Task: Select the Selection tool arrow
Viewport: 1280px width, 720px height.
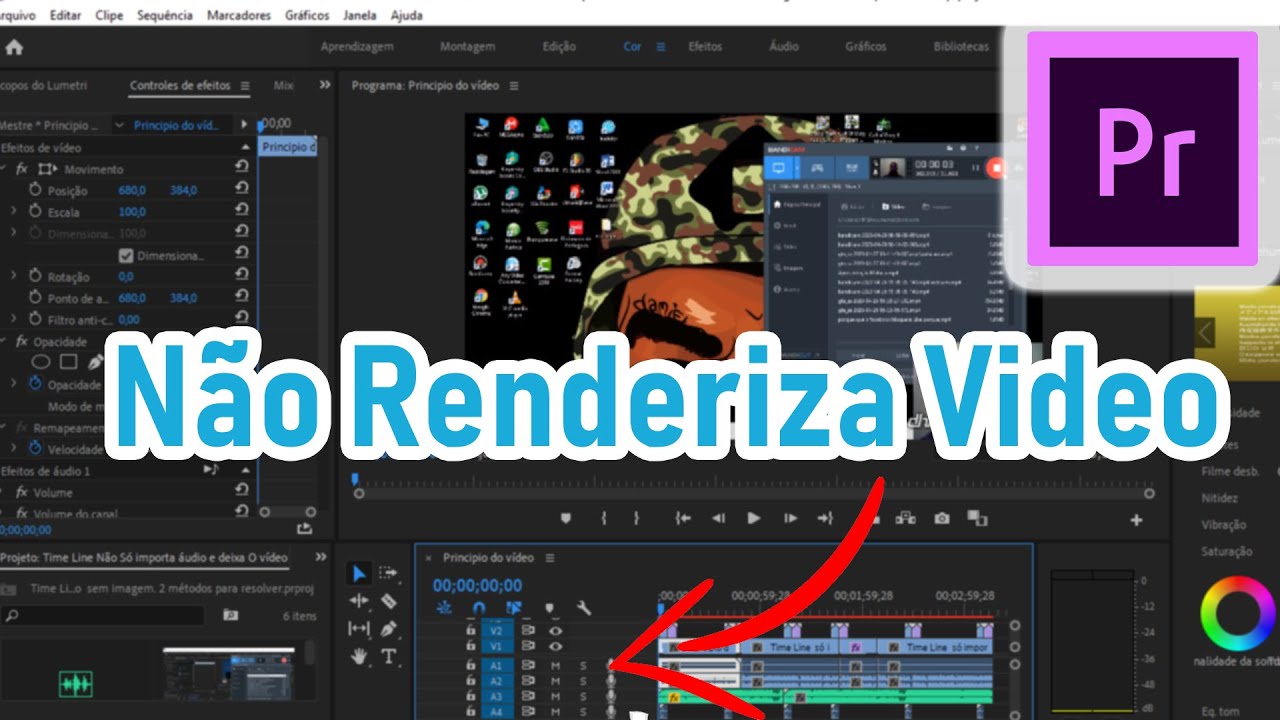Action: pos(359,573)
